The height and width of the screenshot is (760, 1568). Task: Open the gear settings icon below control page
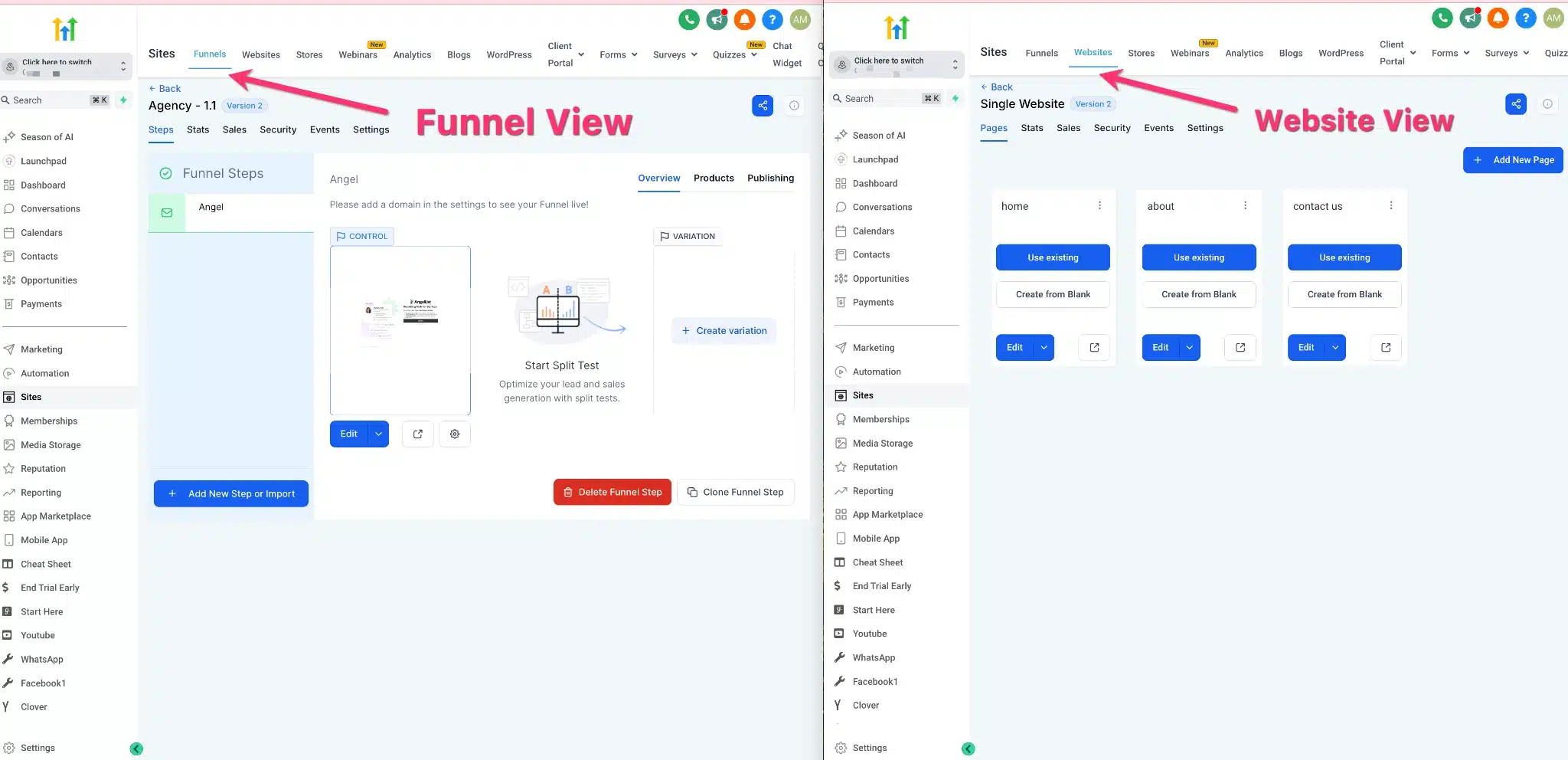coord(455,434)
